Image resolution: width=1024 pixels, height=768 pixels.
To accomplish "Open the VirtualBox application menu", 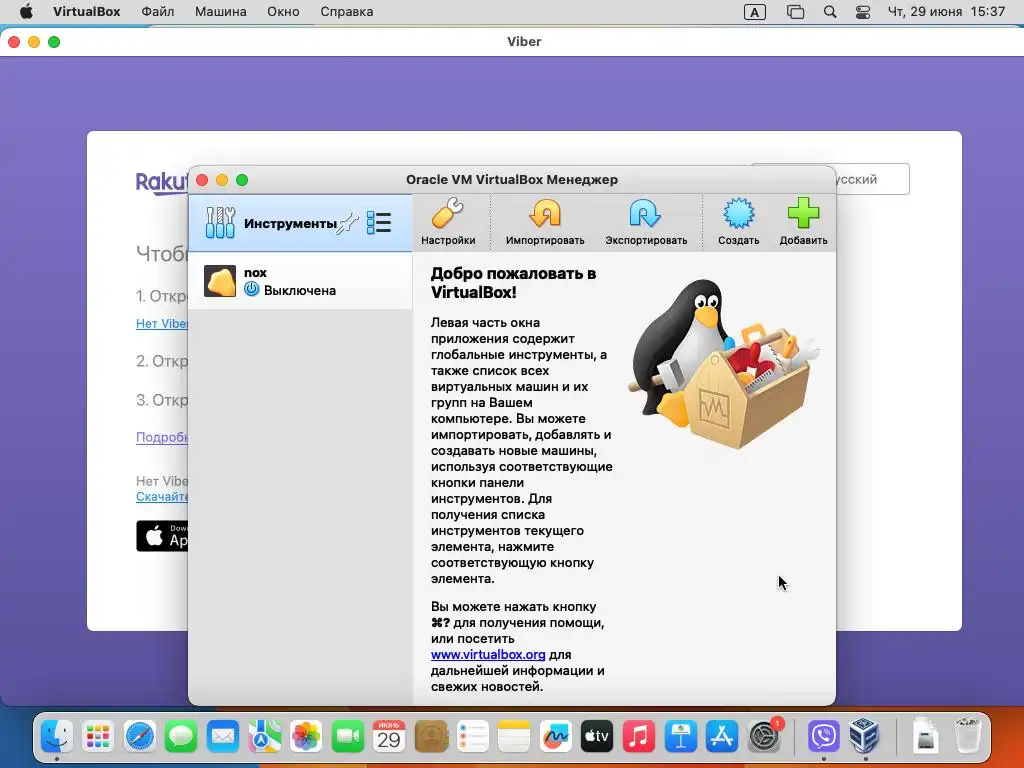I will (87, 12).
